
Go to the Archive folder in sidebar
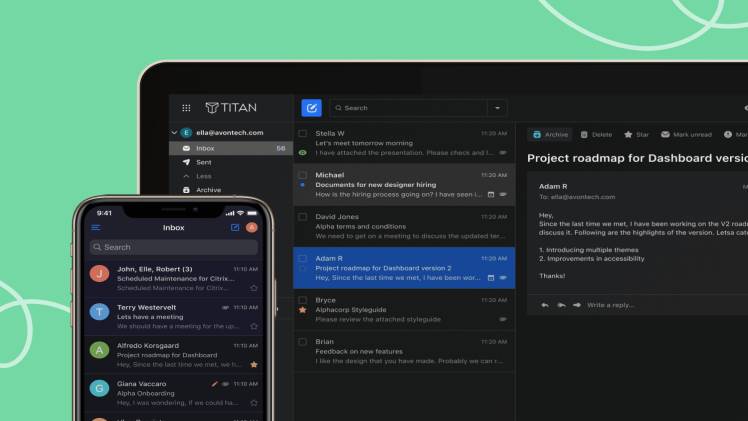tap(208, 190)
